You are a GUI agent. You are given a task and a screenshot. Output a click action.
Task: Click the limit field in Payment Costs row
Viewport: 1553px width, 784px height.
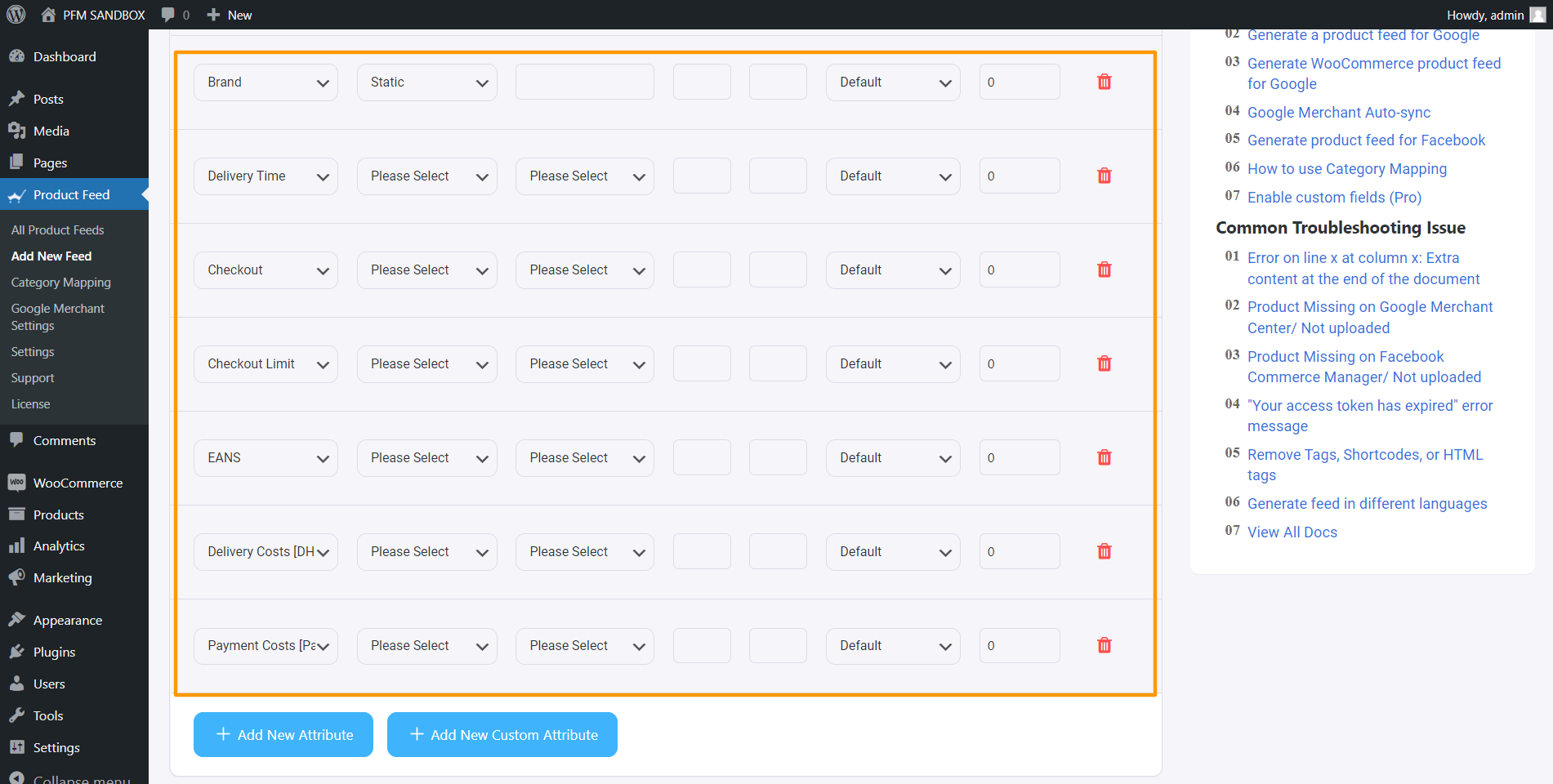coord(1020,646)
